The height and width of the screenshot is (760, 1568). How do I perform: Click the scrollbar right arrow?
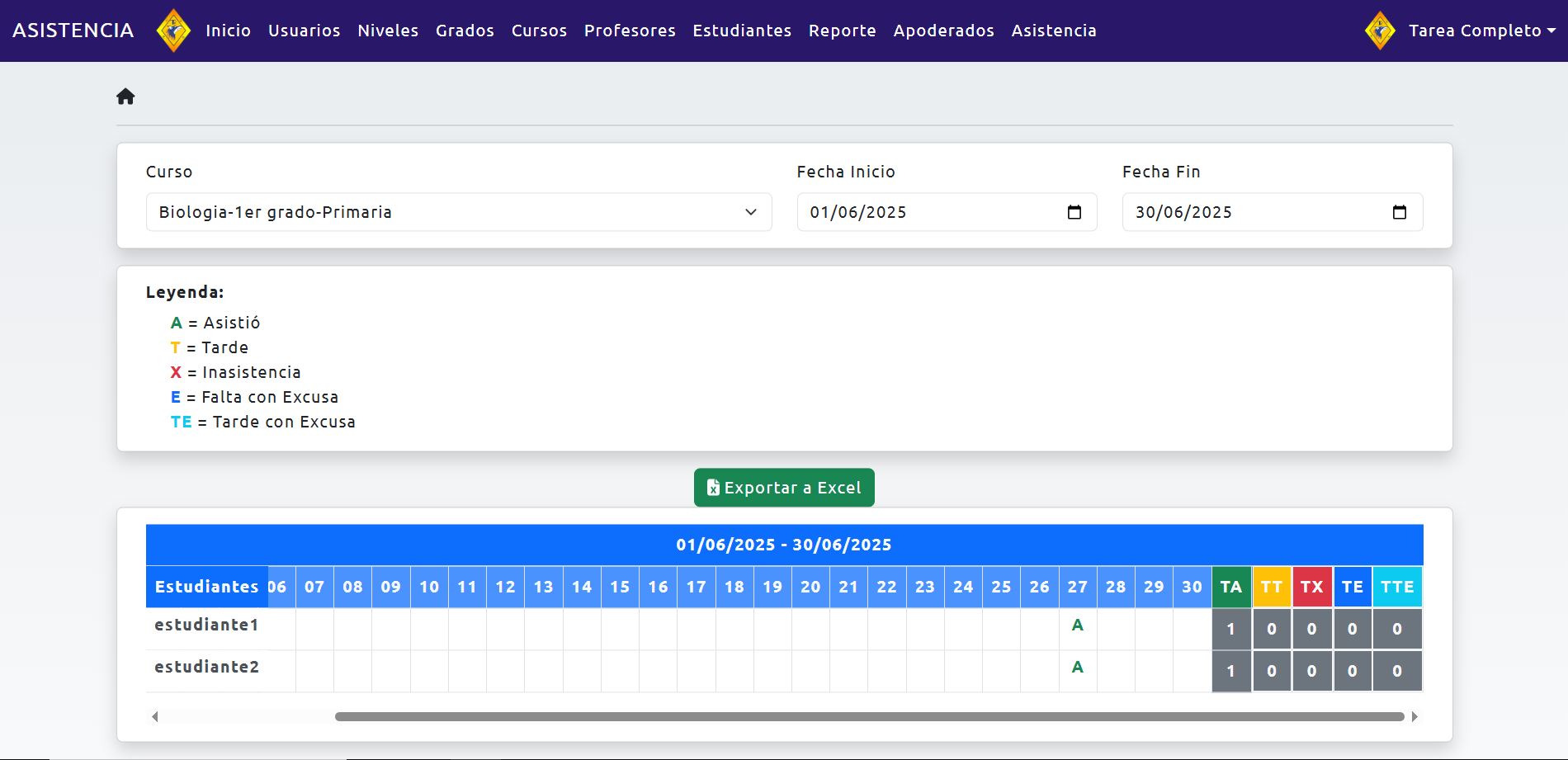point(1414,716)
